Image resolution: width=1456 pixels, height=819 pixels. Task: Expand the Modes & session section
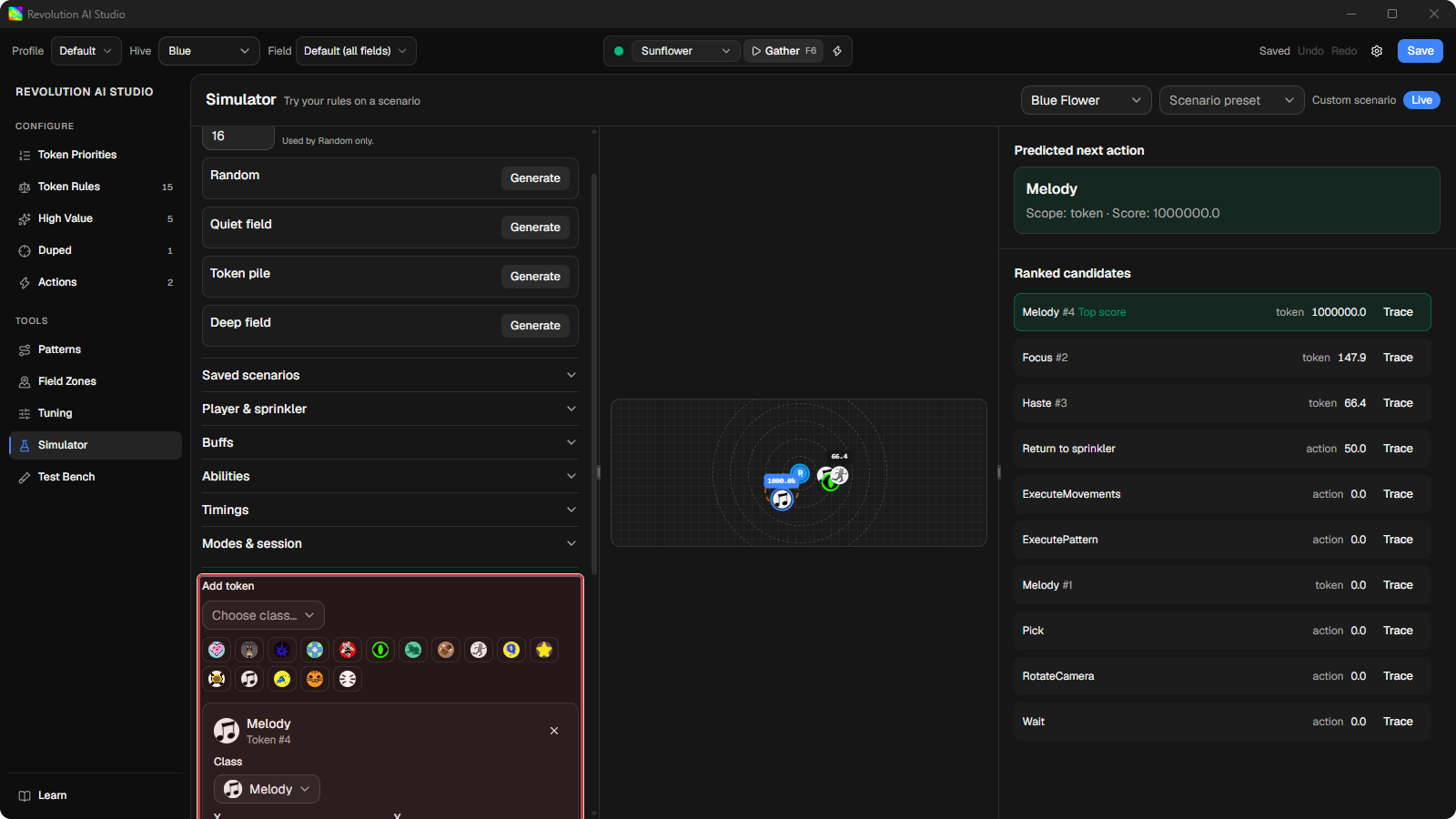tap(389, 543)
